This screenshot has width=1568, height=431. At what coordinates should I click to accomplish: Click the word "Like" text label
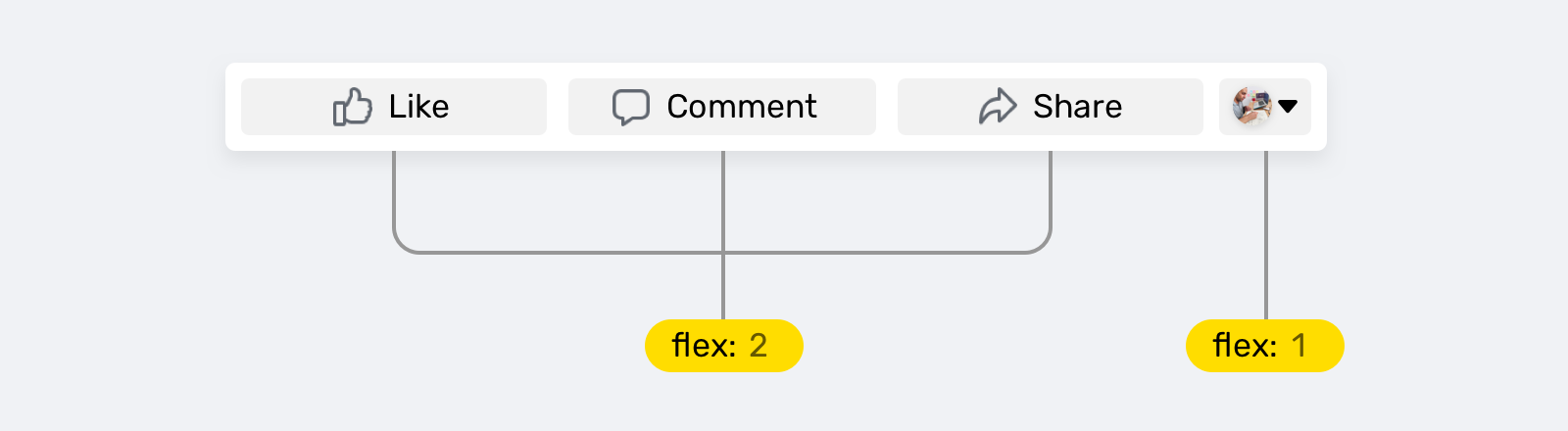click(418, 107)
